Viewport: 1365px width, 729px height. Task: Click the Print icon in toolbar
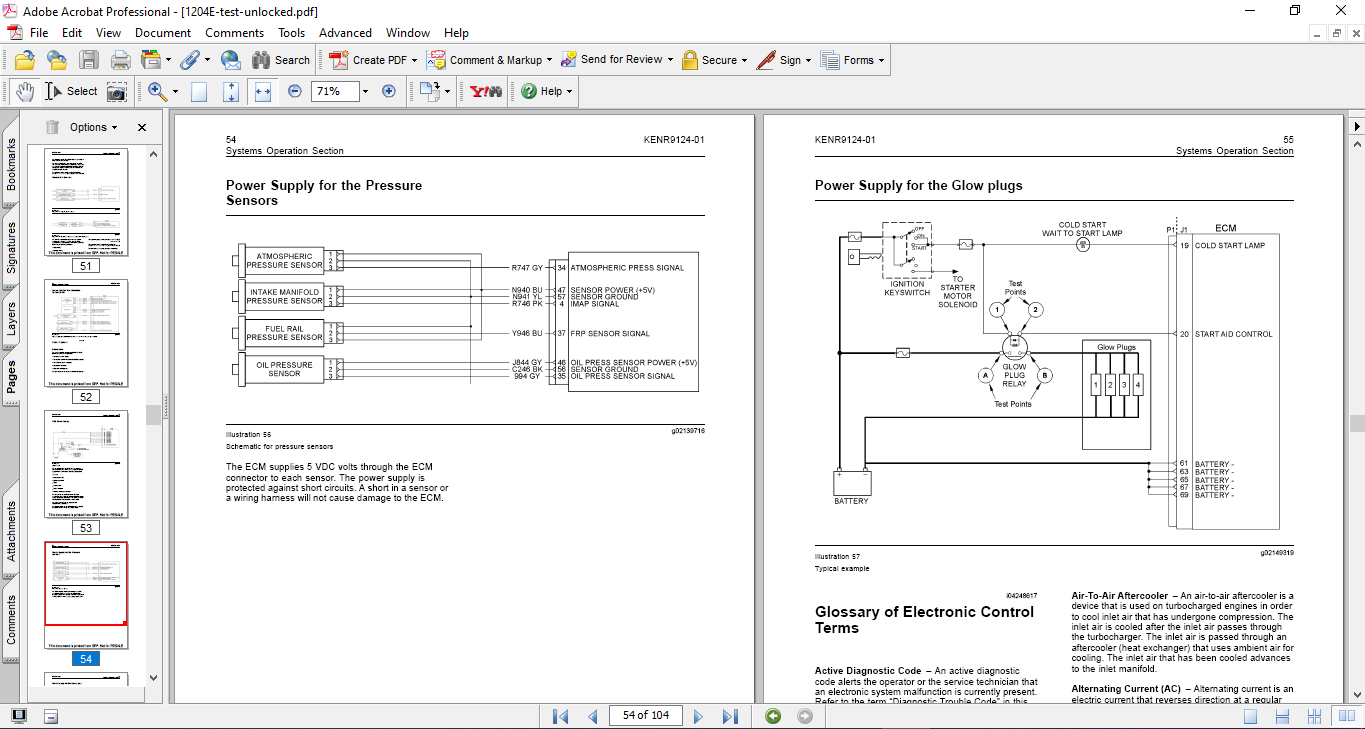(x=120, y=60)
